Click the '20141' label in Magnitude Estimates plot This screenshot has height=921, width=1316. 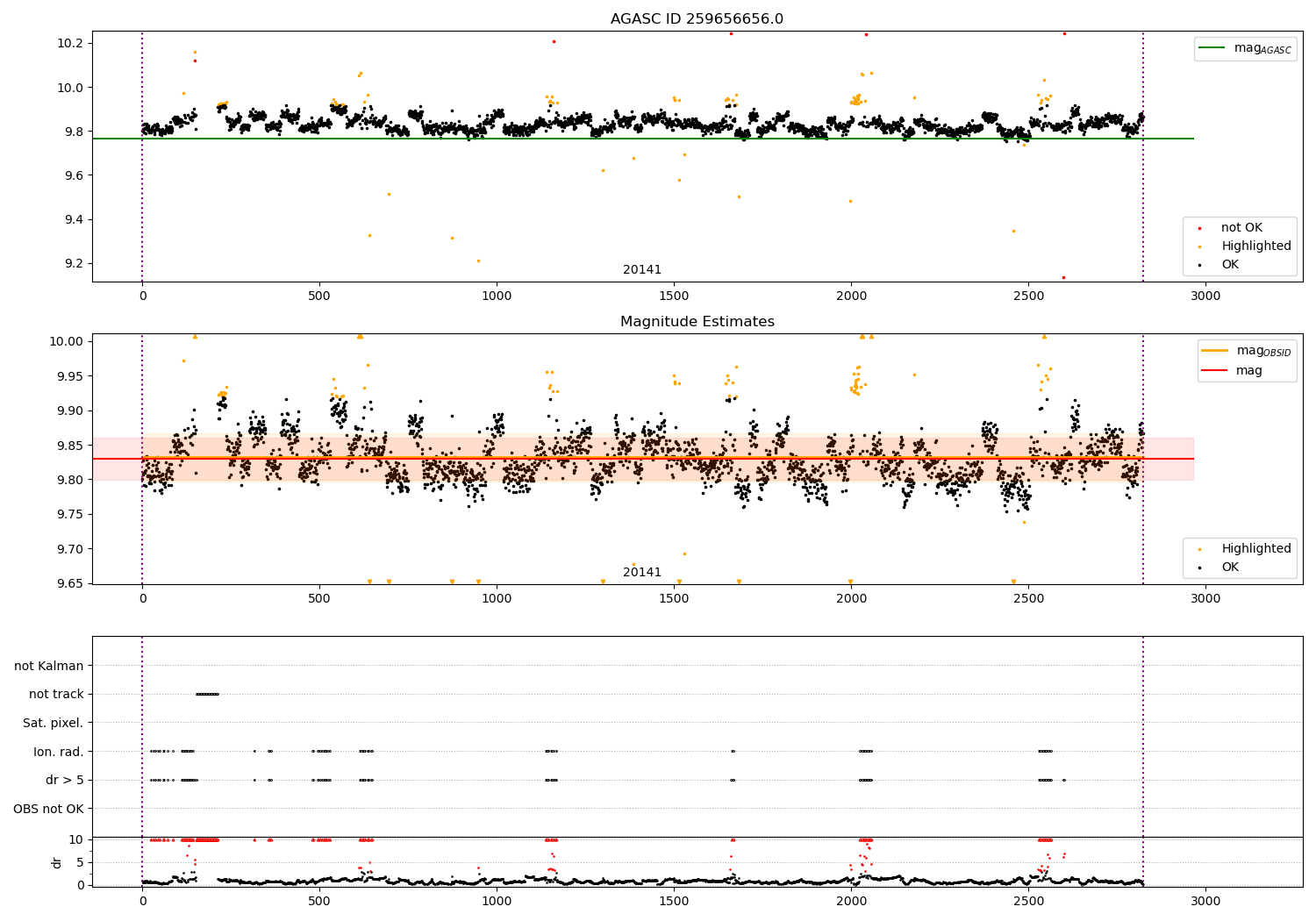tap(642, 572)
